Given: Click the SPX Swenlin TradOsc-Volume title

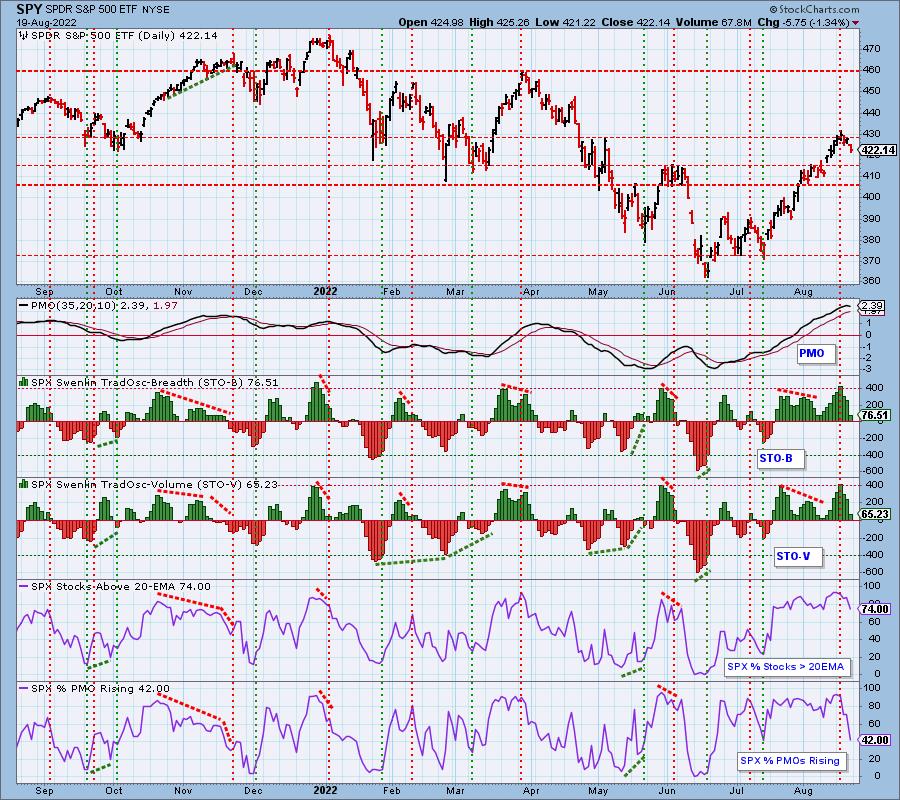Looking at the screenshot, I should tap(155, 484).
